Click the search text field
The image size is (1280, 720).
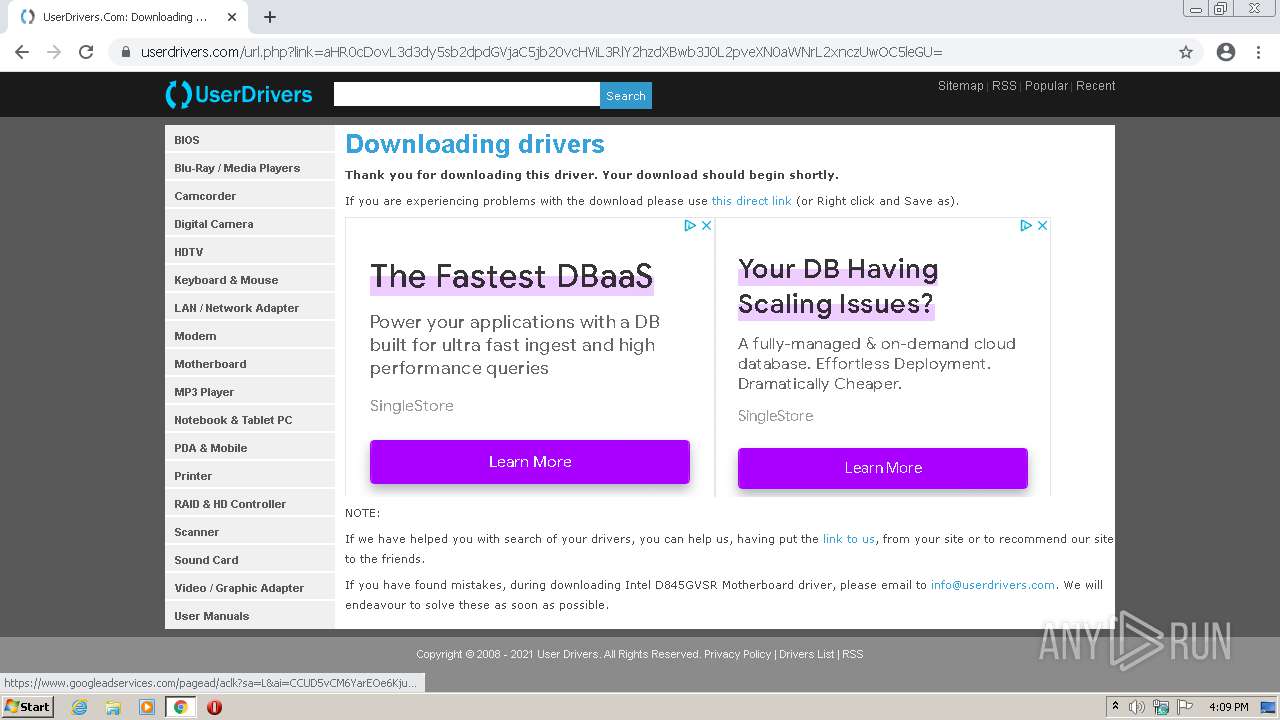(467, 94)
